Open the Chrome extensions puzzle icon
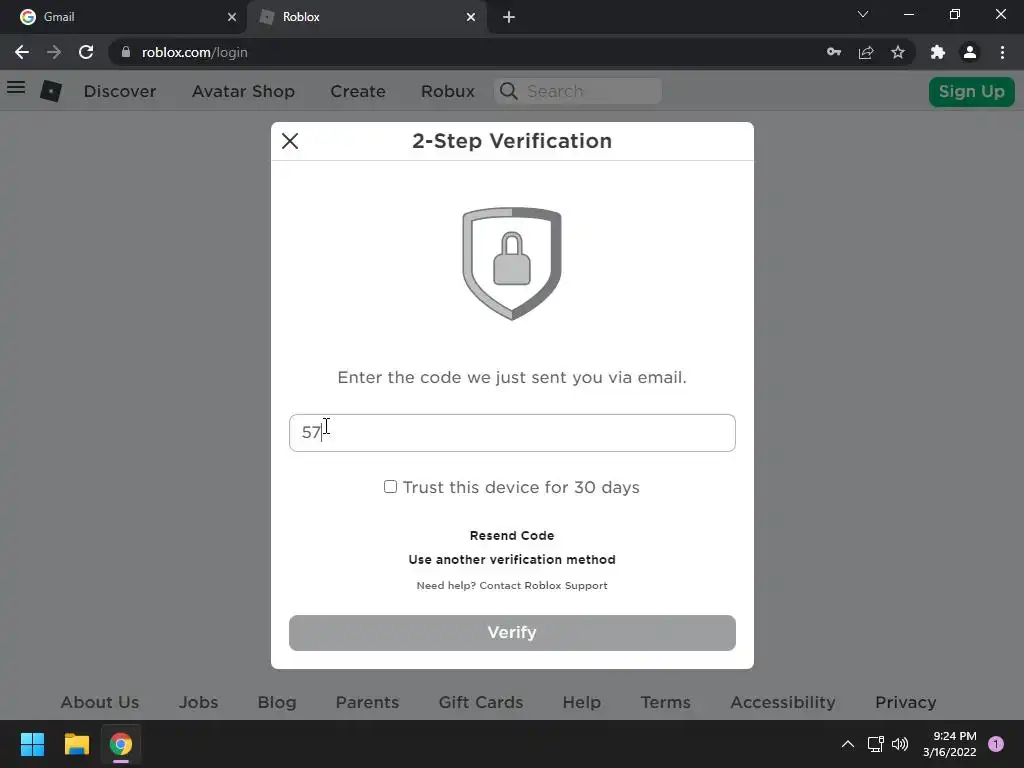The height and width of the screenshot is (768, 1024). click(x=938, y=52)
